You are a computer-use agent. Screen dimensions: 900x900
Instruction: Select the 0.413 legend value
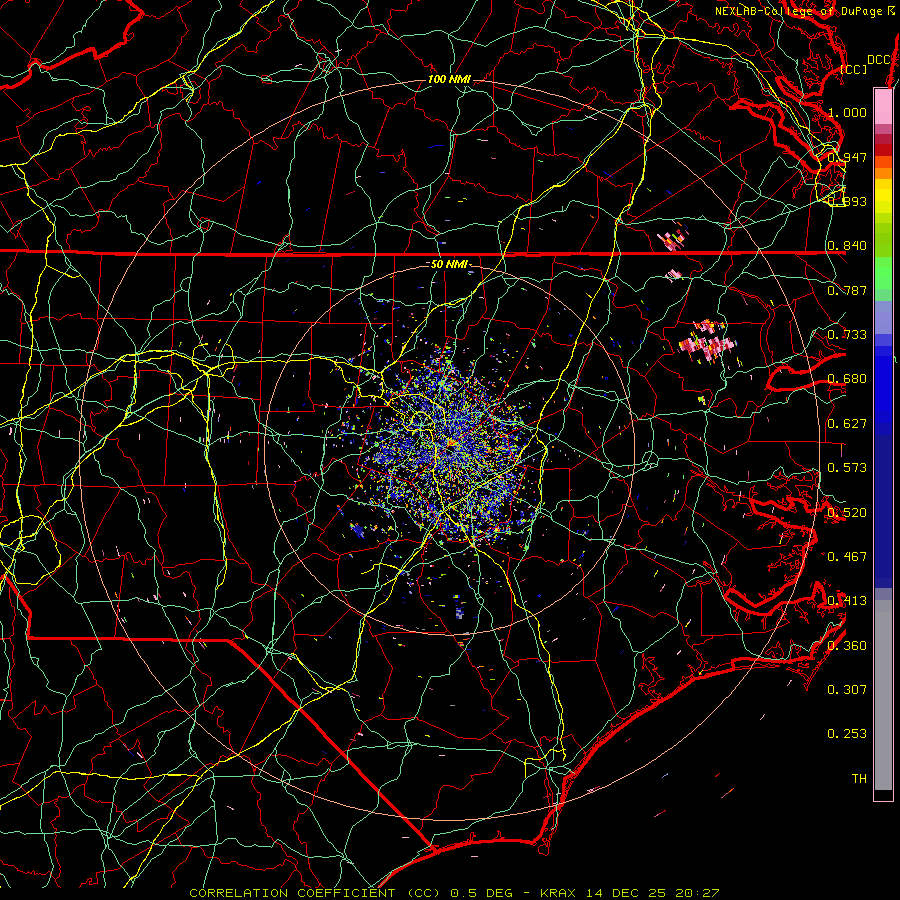click(x=847, y=601)
